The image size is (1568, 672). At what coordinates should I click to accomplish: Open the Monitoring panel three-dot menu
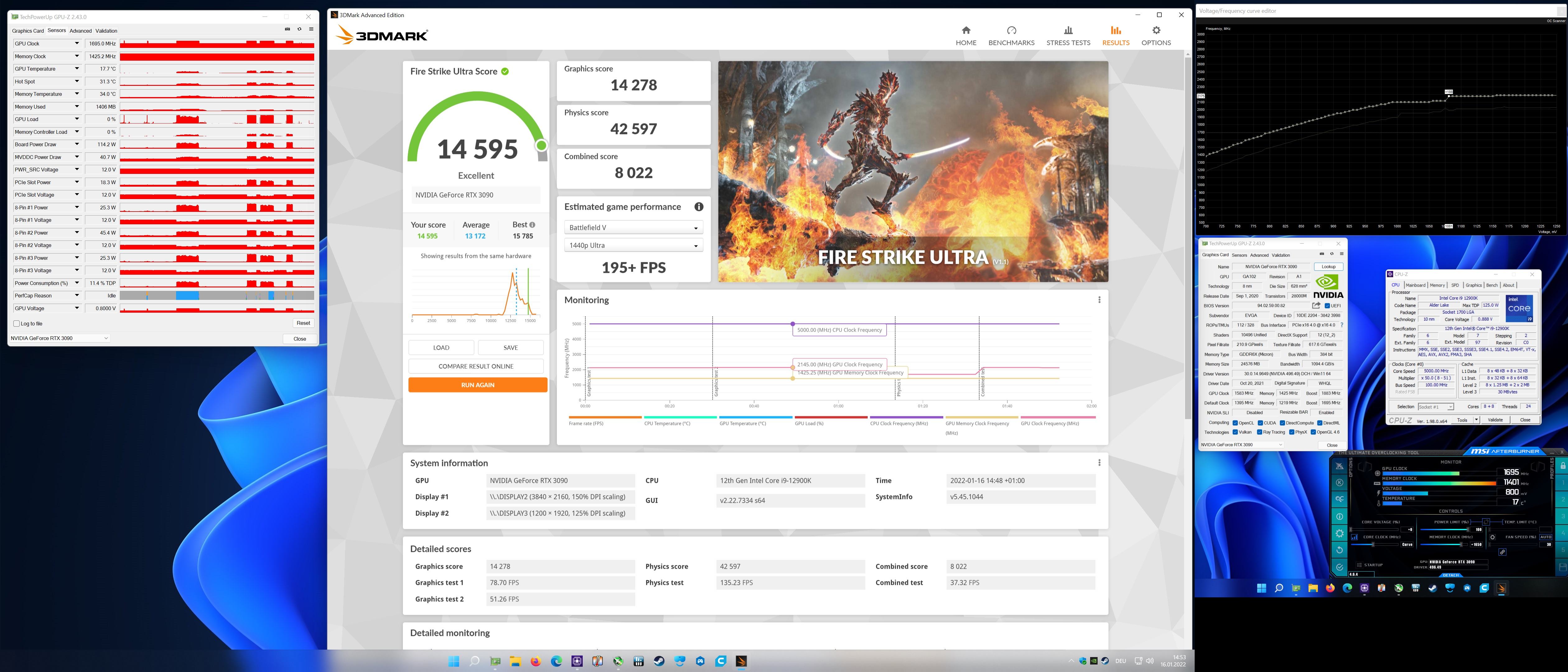1099,300
